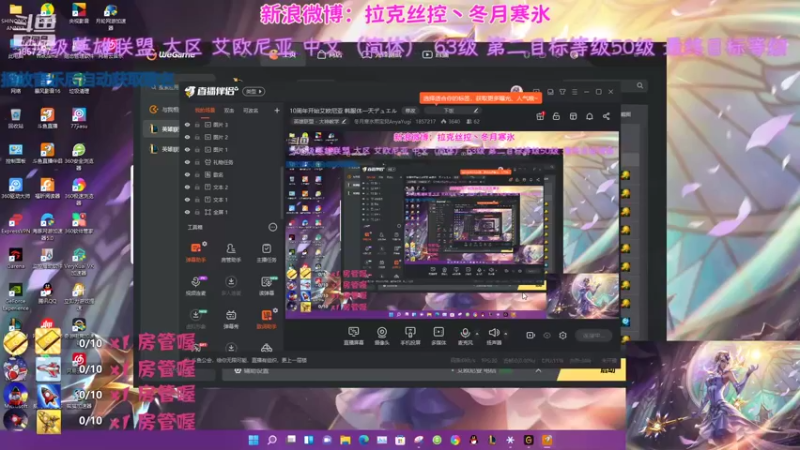The width and height of the screenshot is (800, 450).
Task: Toggle visibility of 文本 2 layer
Action: coord(187,187)
